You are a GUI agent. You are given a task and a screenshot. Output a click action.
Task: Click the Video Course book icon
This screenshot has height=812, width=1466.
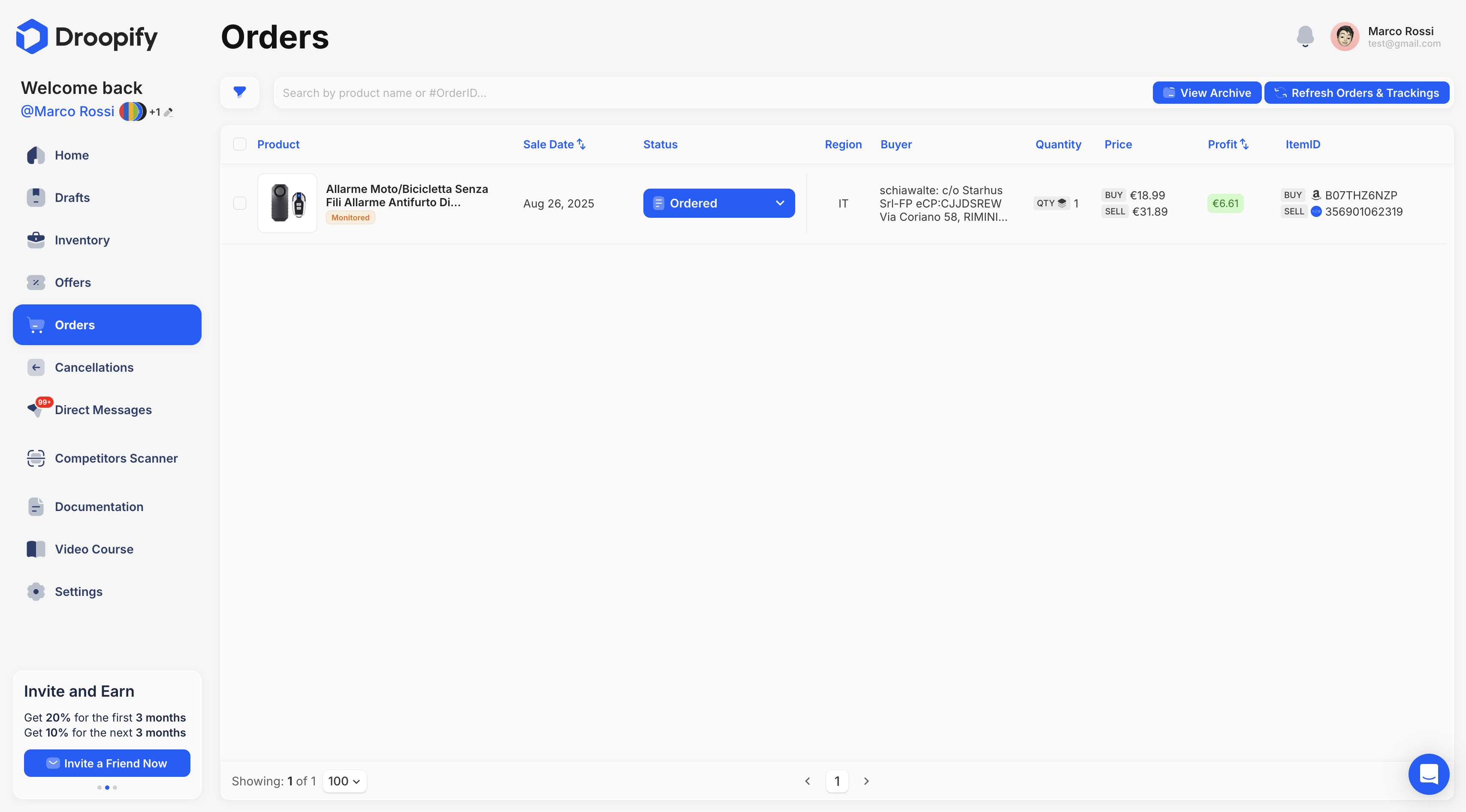pos(36,549)
